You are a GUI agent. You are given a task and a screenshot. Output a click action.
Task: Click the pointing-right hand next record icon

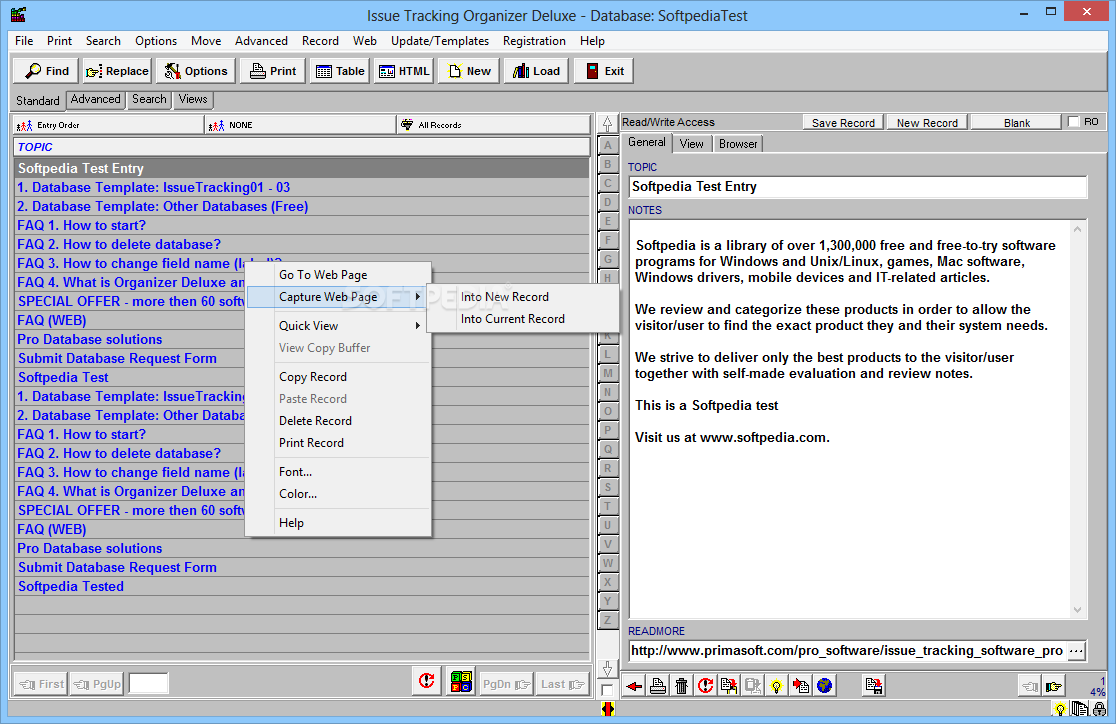[1053, 686]
